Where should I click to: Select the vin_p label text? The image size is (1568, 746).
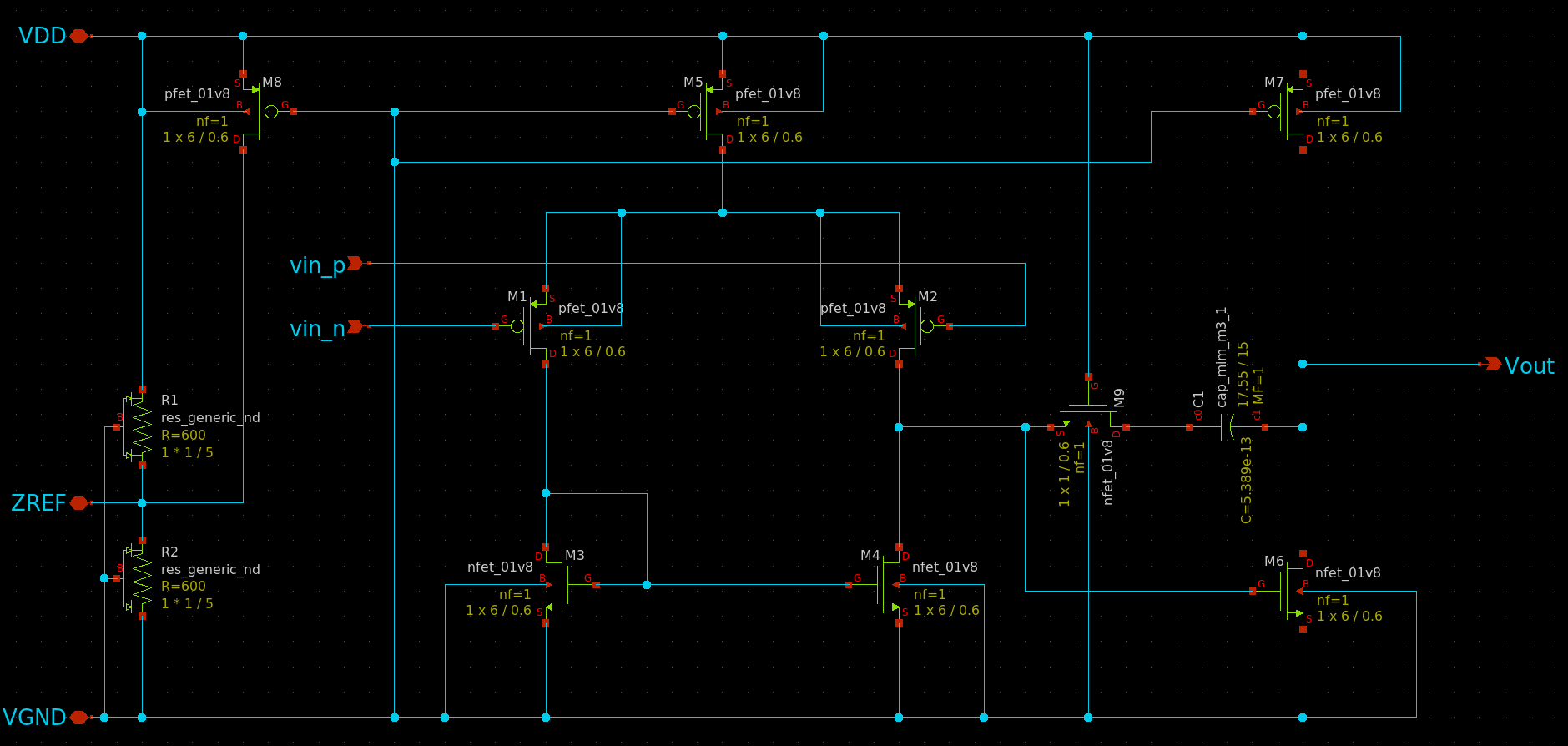point(318,266)
